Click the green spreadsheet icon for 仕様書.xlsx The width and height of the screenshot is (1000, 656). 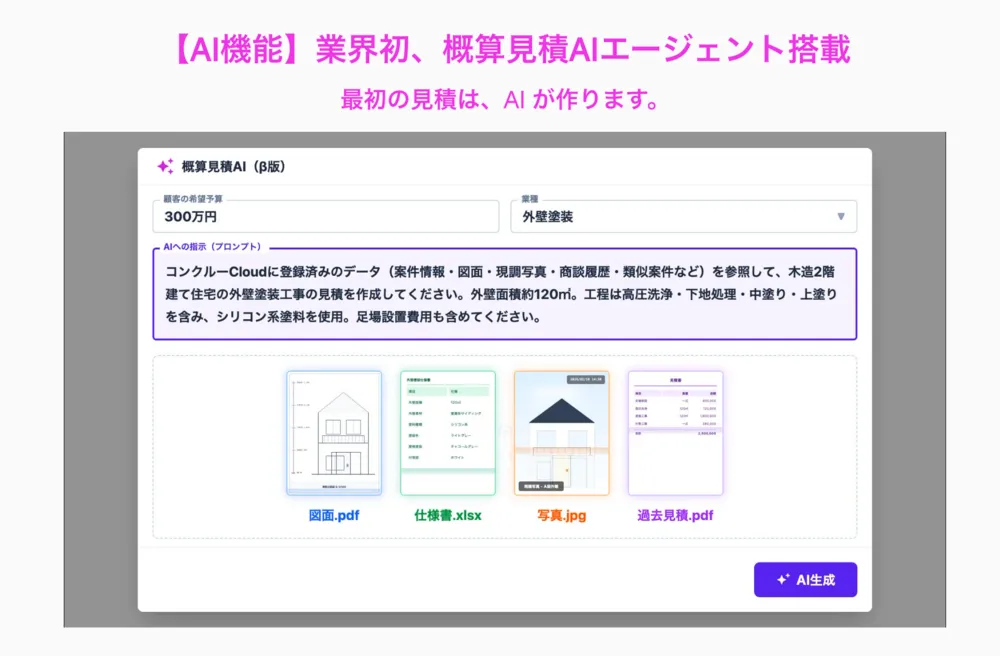tap(447, 430)
